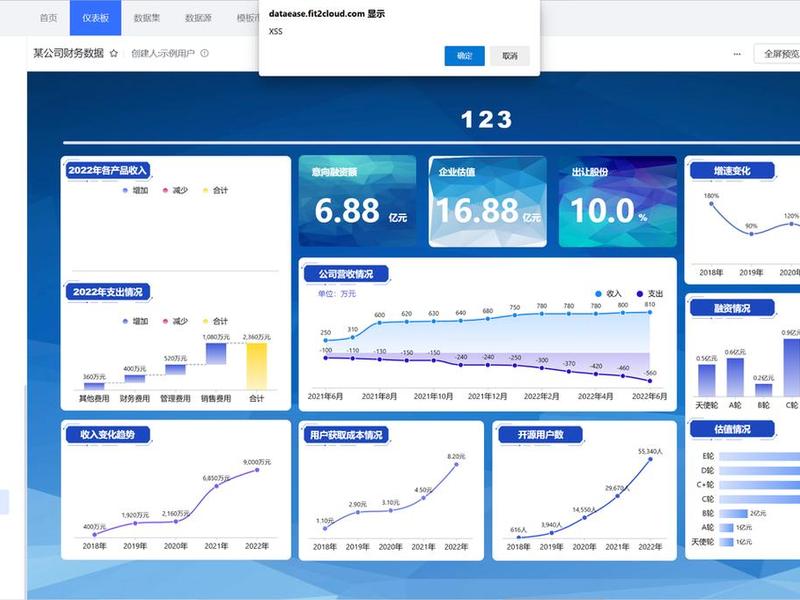
Task: Select the 意向融资额 6.88 亿元 card
Action: [x=357, y=202]
